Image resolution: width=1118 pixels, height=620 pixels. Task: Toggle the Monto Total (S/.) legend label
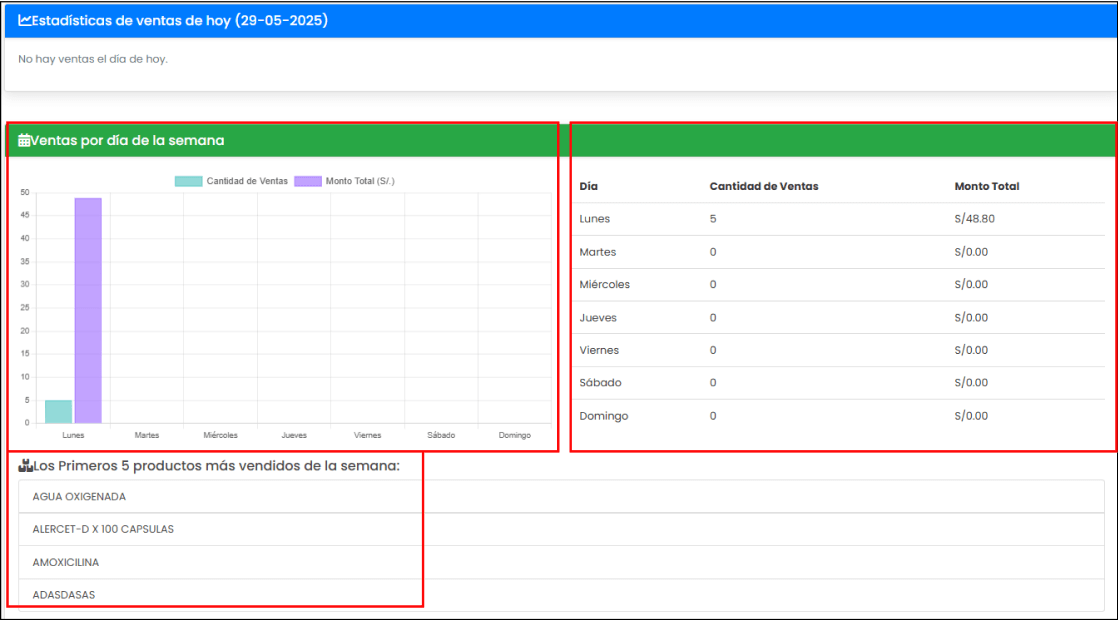click(x=360, y=181)
